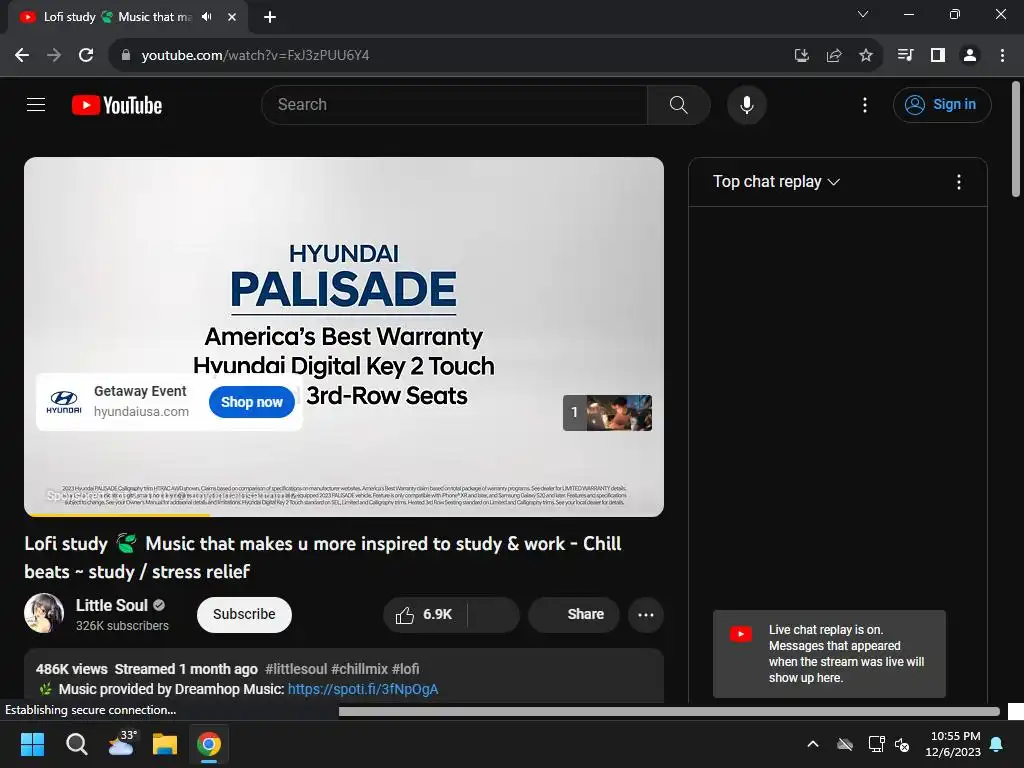Screen dimensions: 1024x768
Task: Open YouTube settings three-dot menu
Action: pyautogui.click(x=865, y=104)
